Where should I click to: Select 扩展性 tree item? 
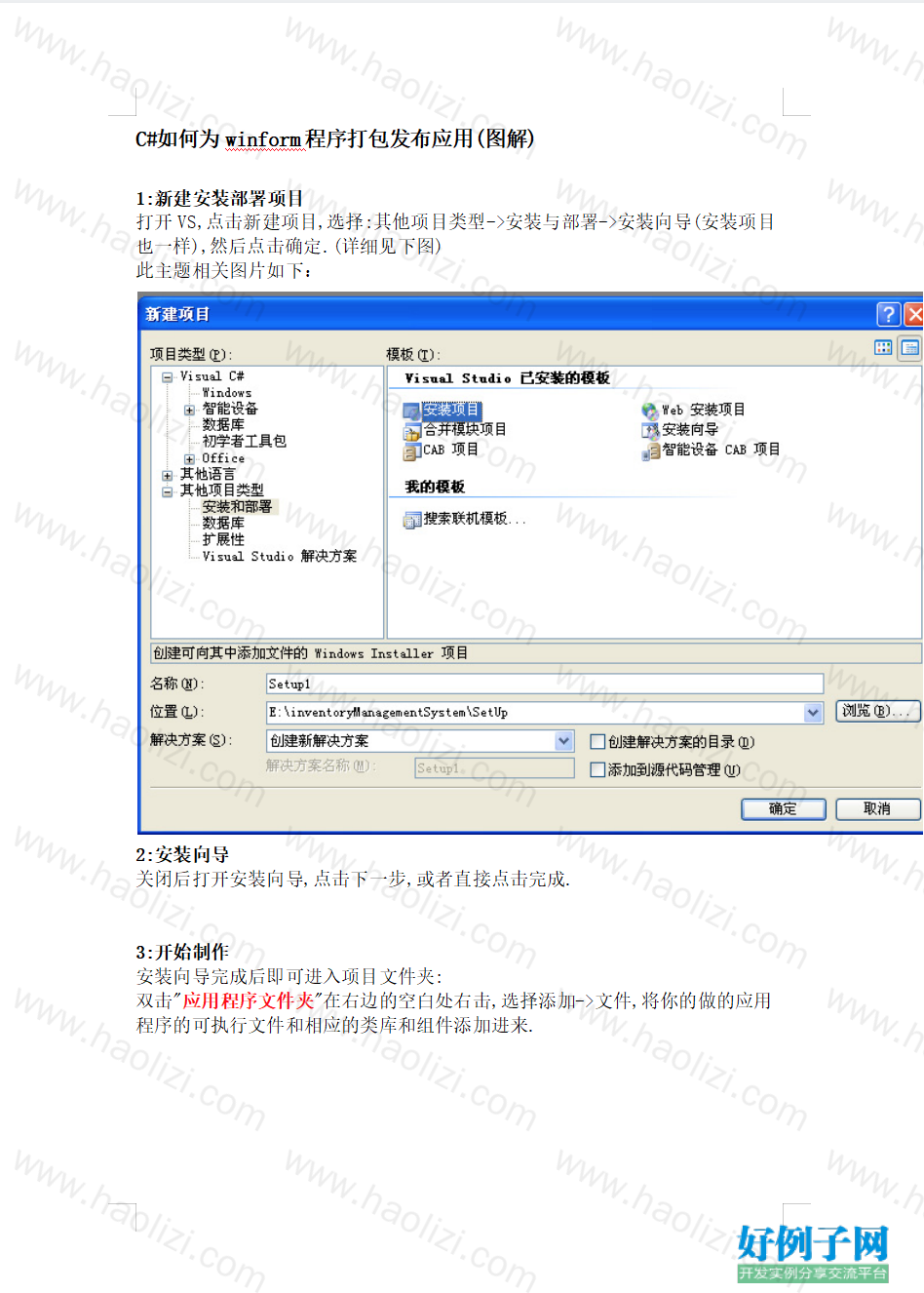[223, 540]
